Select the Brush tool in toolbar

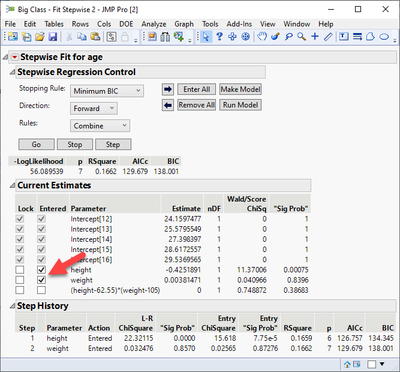pos(275,36)
